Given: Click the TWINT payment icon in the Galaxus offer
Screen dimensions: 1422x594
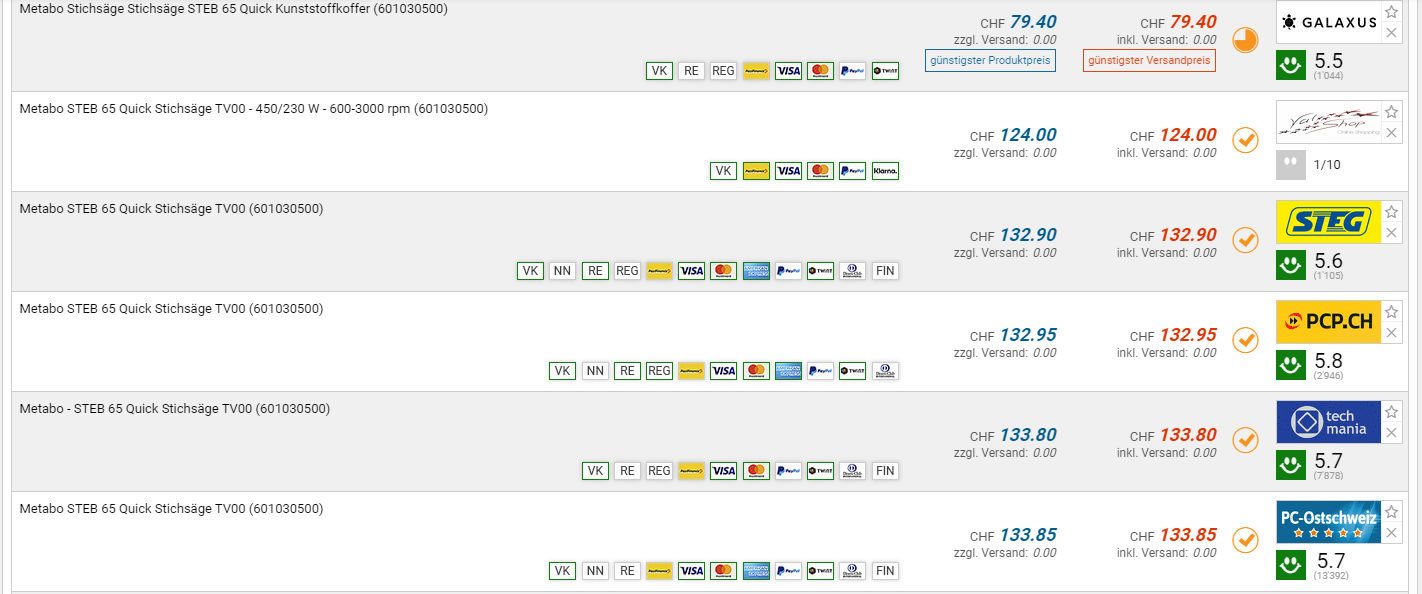Looking at the screenshot, I should [885, 71].
